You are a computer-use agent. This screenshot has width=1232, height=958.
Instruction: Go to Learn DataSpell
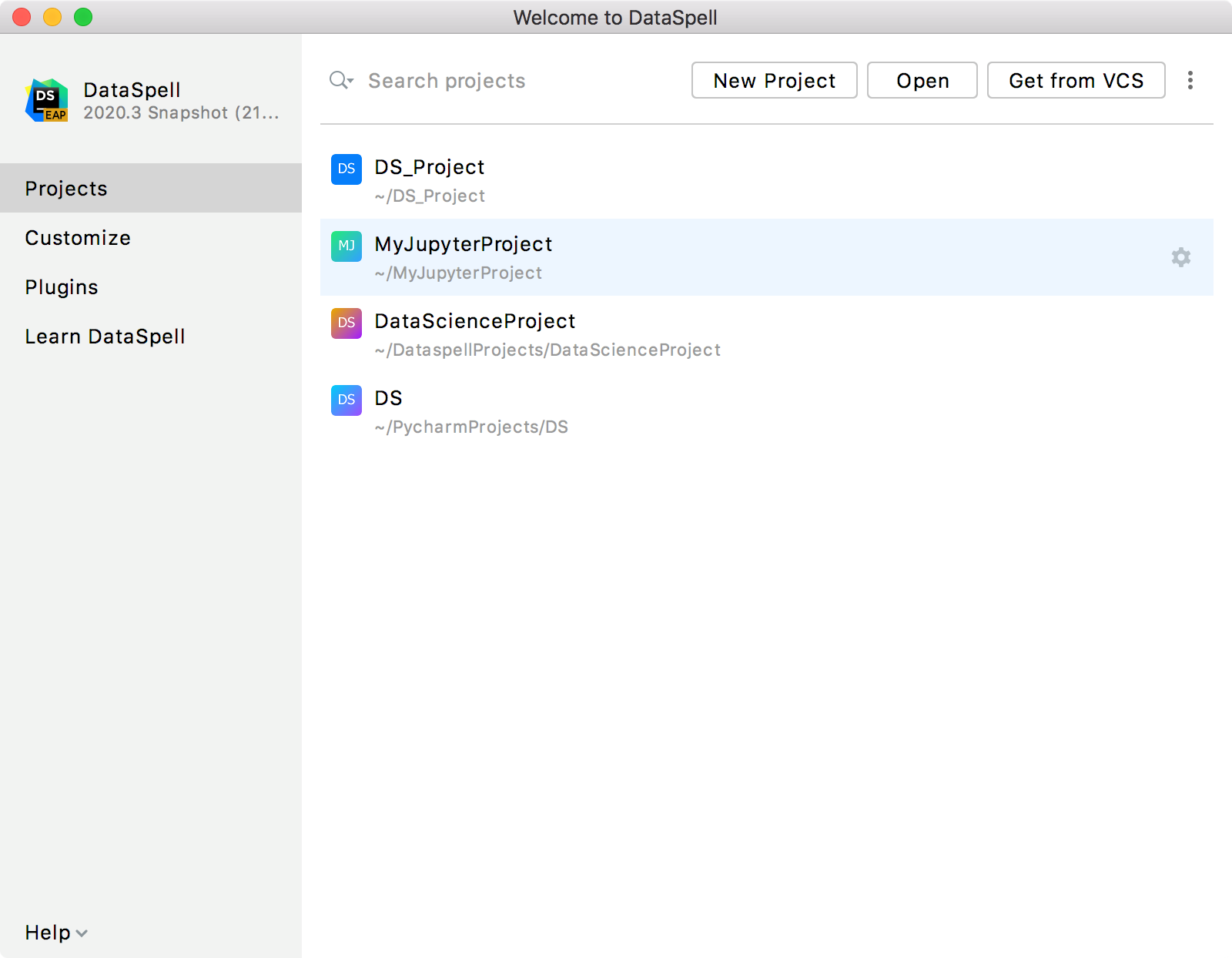[x=105, y=337]
